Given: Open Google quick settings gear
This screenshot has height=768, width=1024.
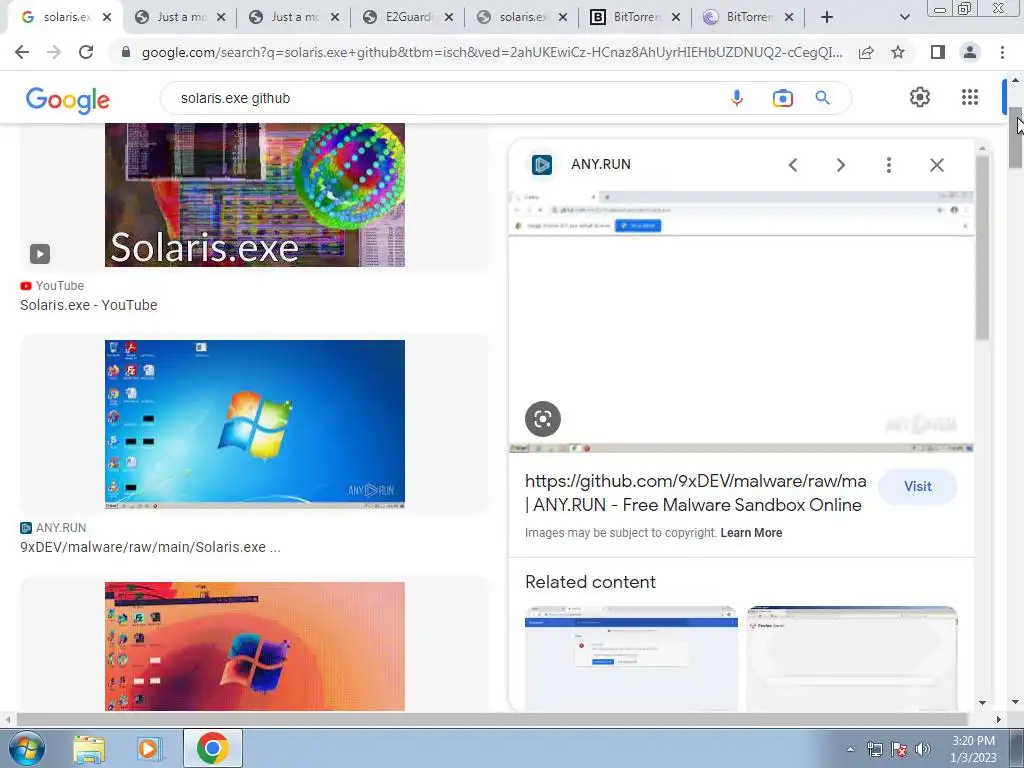Looking at the screenshot, I should pyautogui.click(x=920, y=97).
